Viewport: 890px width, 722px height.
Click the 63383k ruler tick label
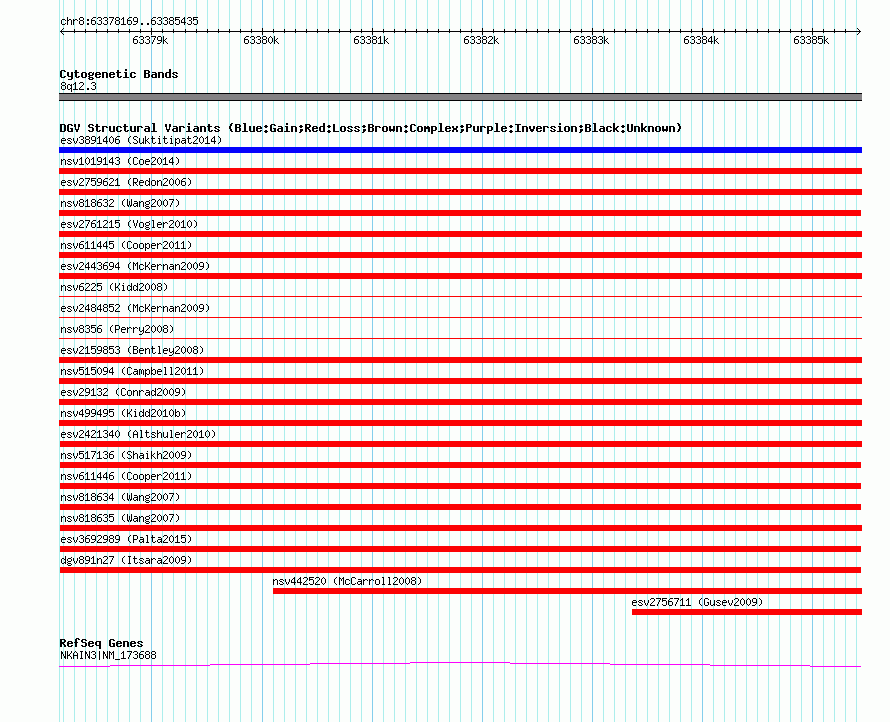coord(591,40)
